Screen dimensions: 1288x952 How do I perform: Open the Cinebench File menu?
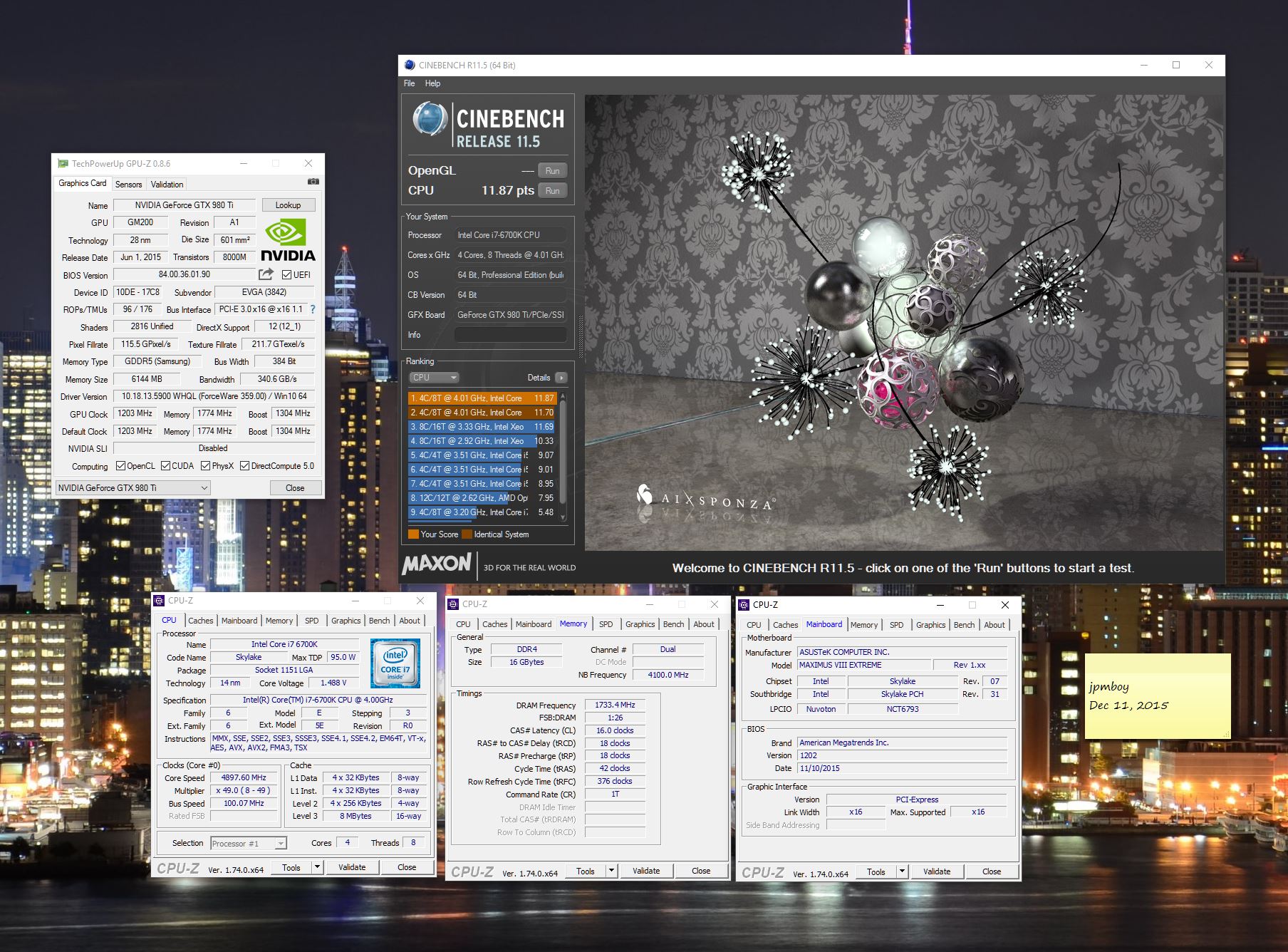click(409, 83)
